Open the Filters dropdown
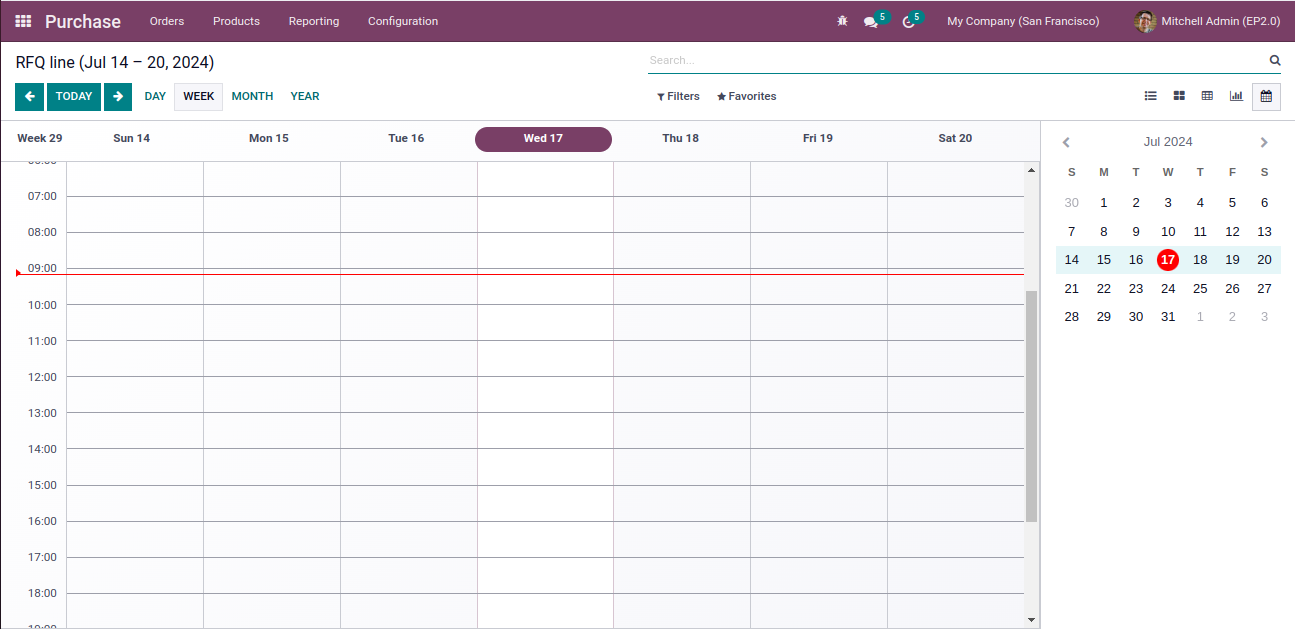1295x629 pixels. [678, 97]
